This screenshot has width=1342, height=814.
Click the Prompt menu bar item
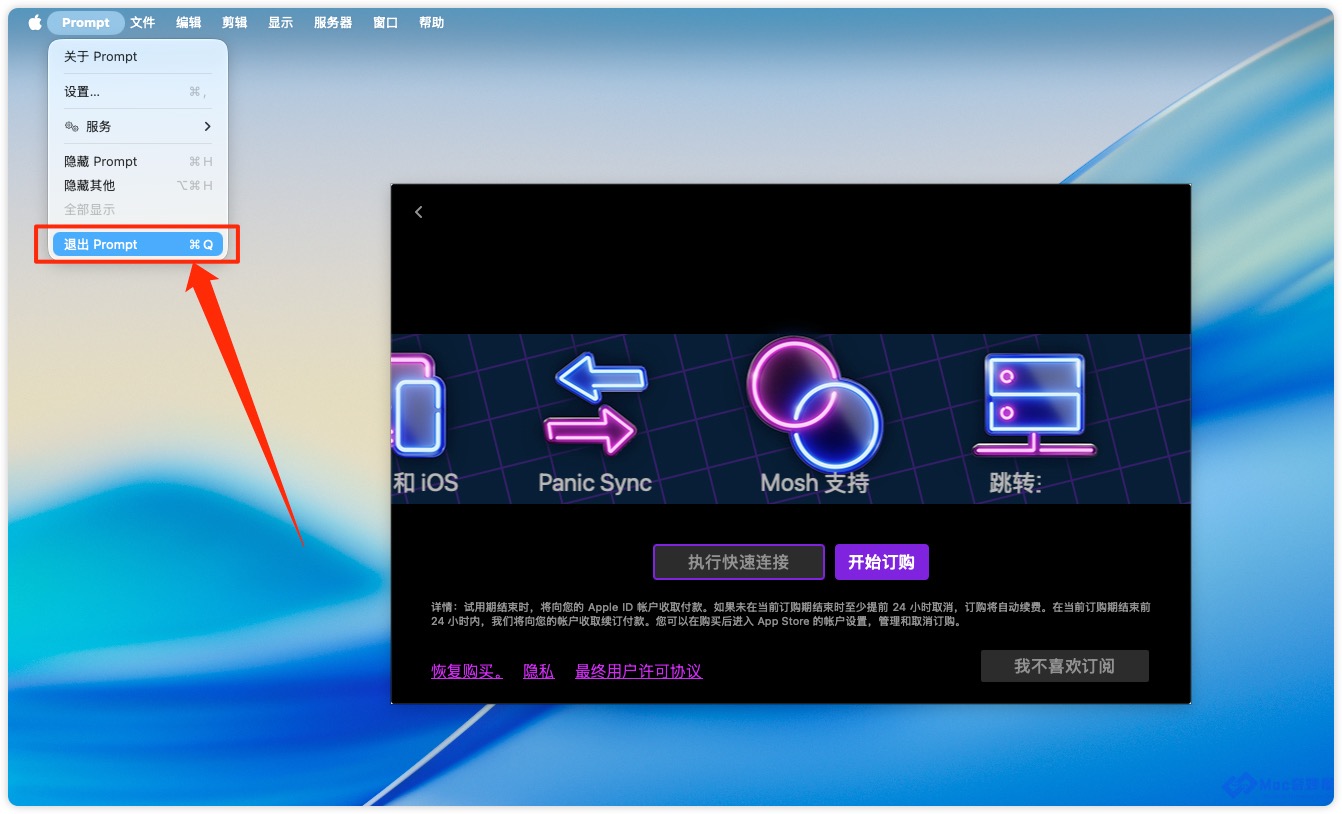(x=86, y=22)
